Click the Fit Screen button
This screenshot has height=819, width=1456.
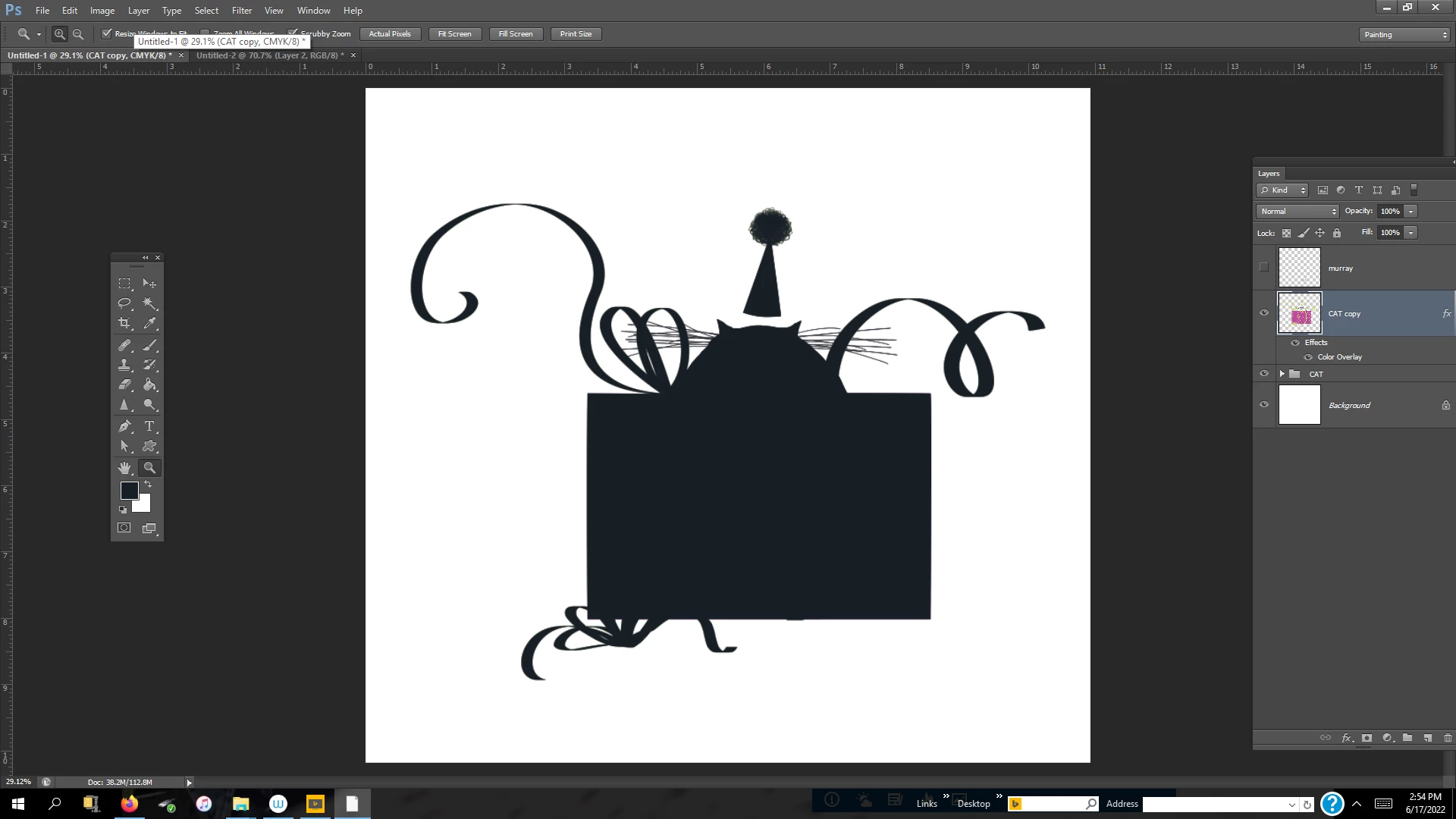[454, 34]
